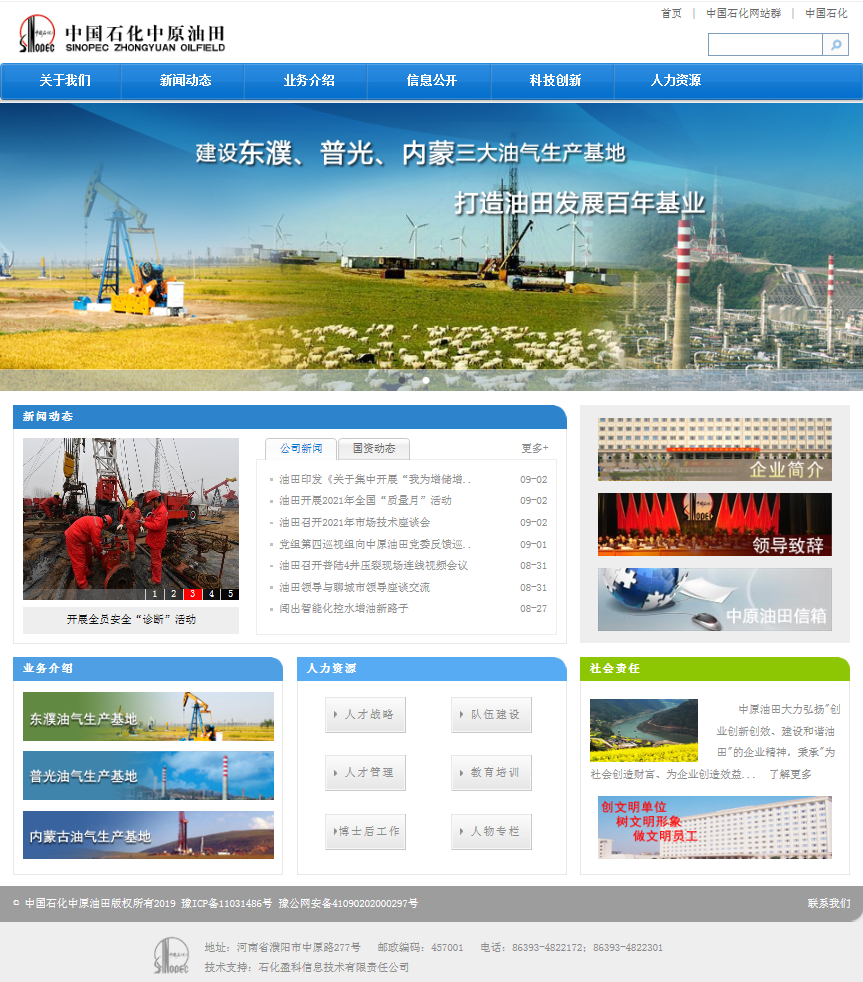Click the 更多+ news link
The image size is (863, 982).
535,448
